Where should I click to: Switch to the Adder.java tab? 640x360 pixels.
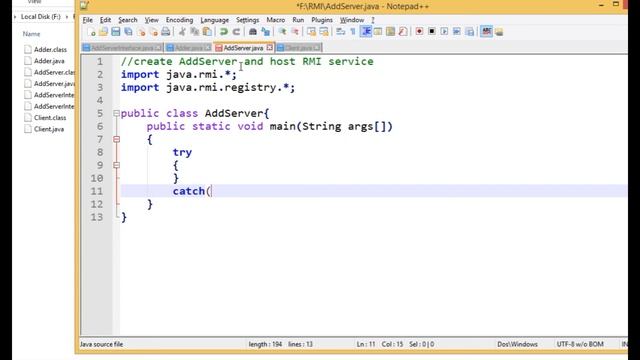189,48
